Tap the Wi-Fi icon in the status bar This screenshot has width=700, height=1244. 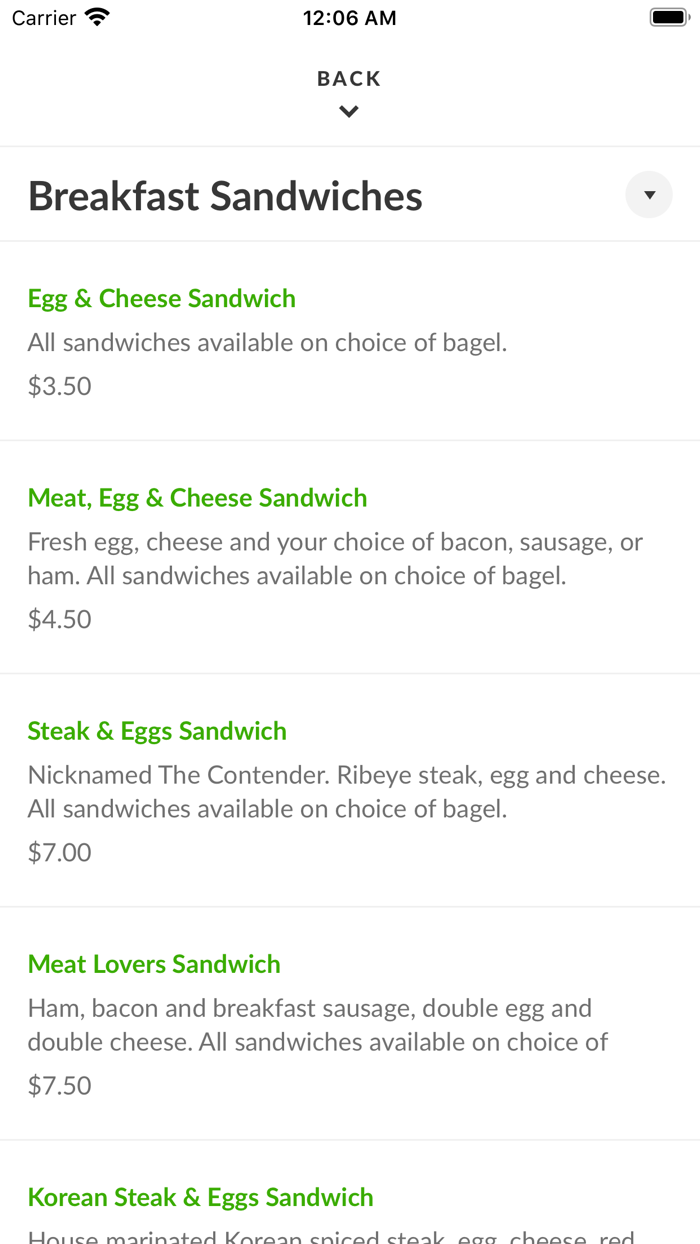click(x=95, y=17)
